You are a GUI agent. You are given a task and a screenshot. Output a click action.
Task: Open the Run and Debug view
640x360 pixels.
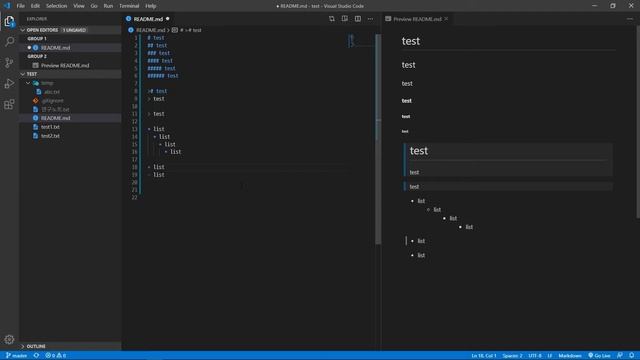(x=9, y=83)
